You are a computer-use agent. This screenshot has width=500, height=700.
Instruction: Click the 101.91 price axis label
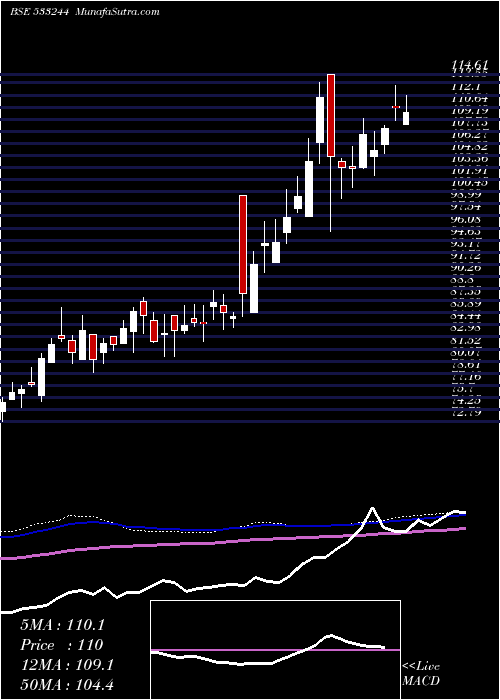(468, 171)
